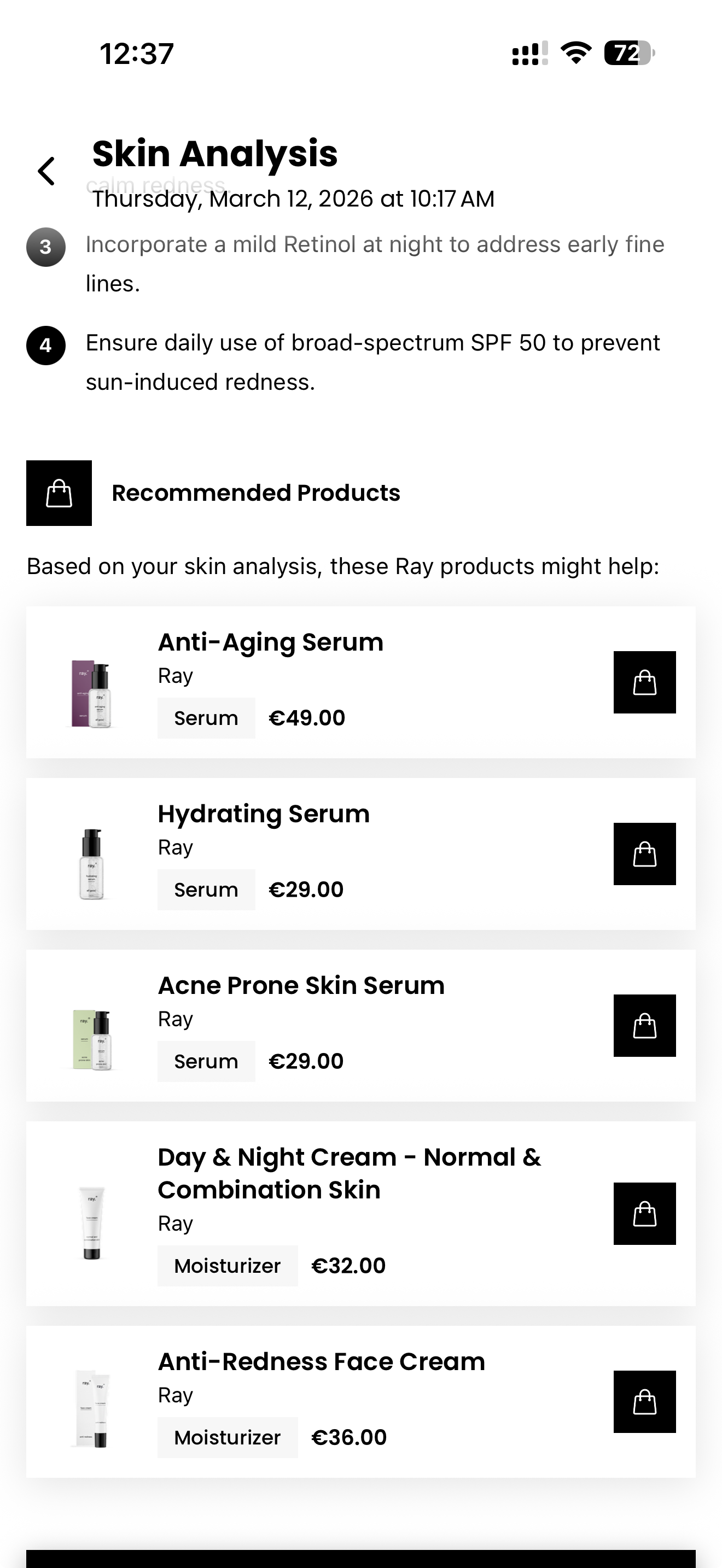Tap the back chevron to leave Skin Analysis

pyautogui.click(x=46, y=171)
